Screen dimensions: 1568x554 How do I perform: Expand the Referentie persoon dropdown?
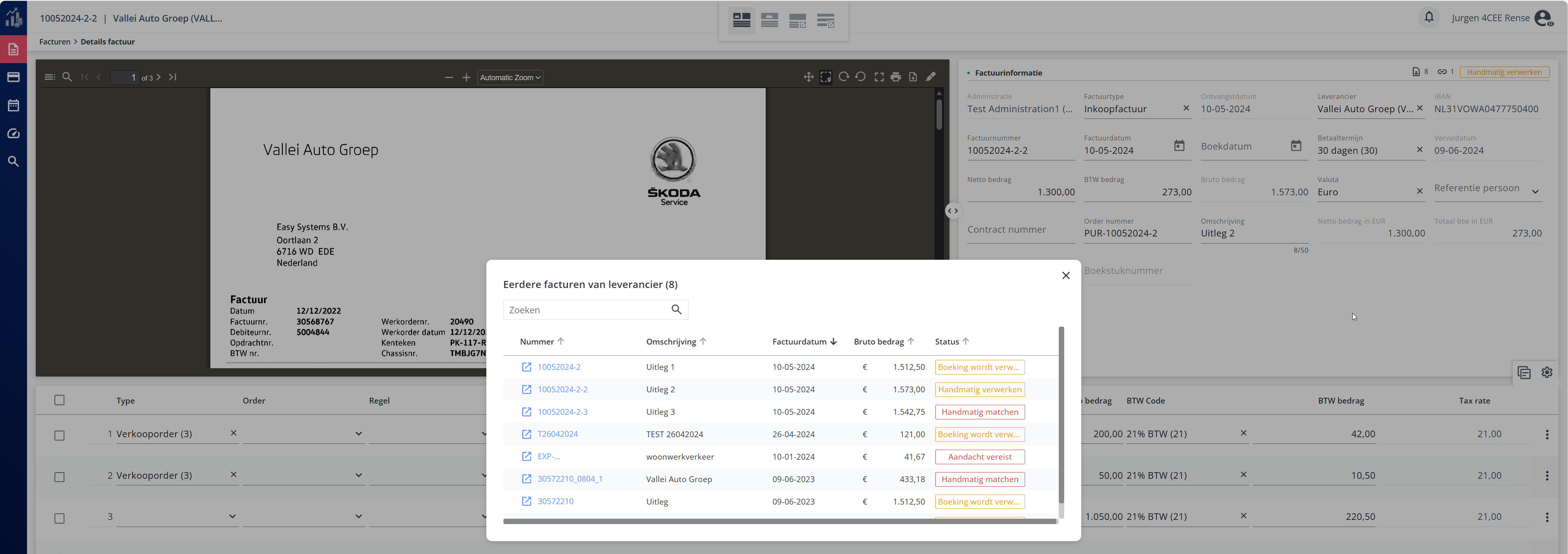coord(1535,192)
